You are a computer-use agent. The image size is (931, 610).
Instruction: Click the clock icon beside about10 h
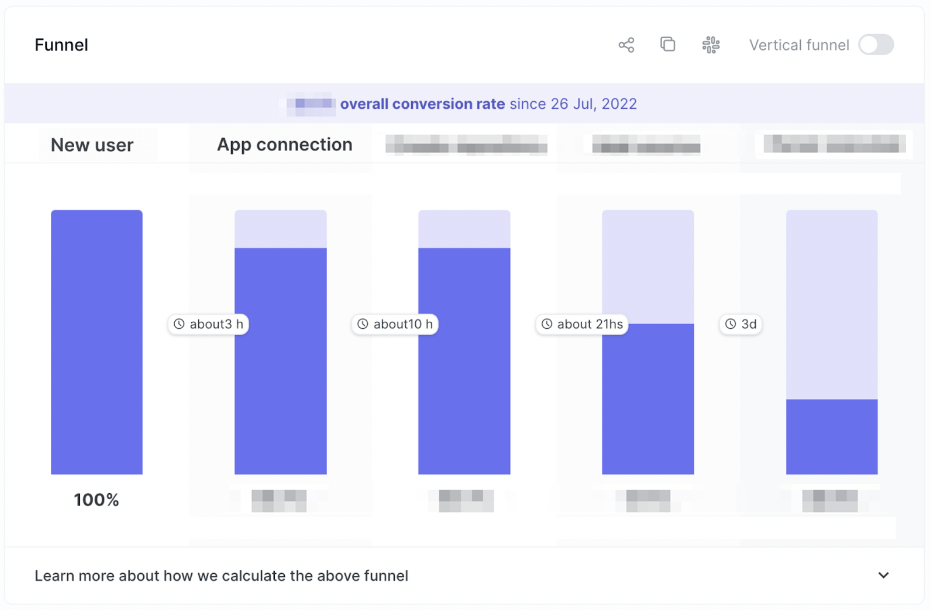click(363, 324)
